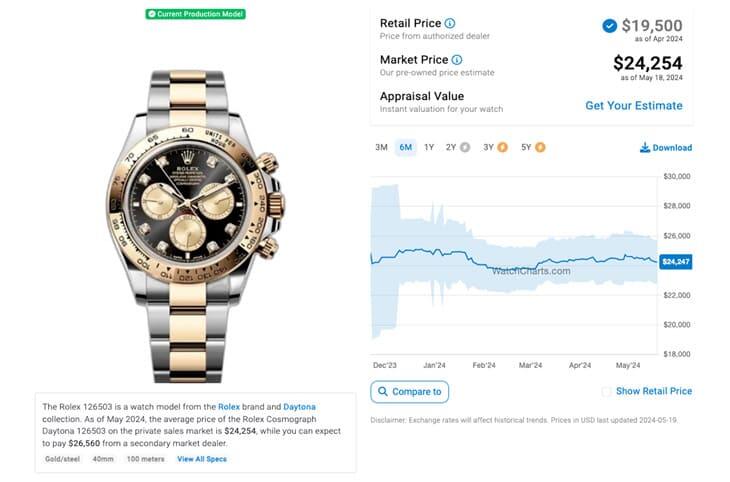Click the Market Price info icon

point(457,60)
